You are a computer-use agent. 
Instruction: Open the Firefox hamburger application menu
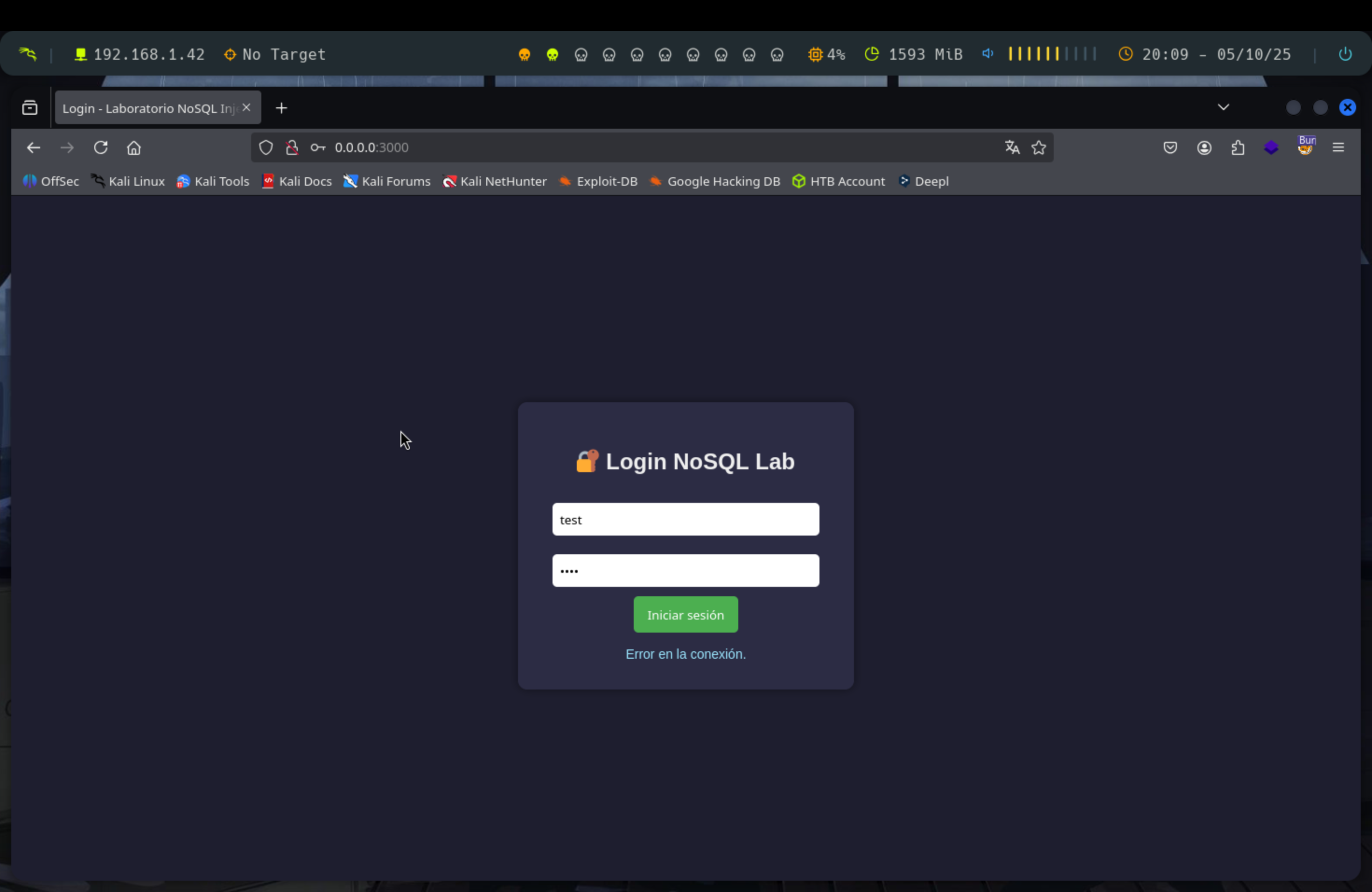1338,147
